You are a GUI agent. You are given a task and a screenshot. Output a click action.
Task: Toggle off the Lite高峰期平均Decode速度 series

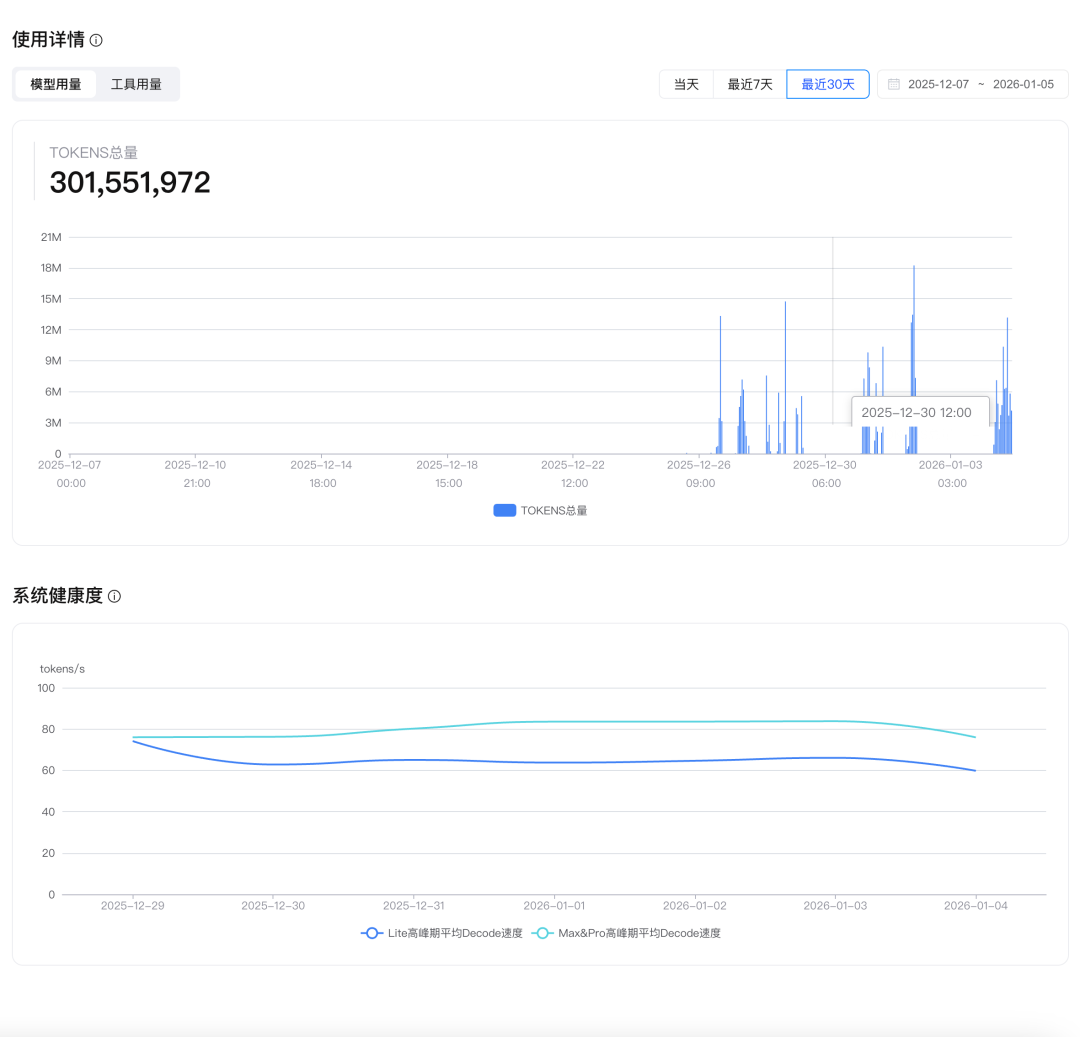438,933
